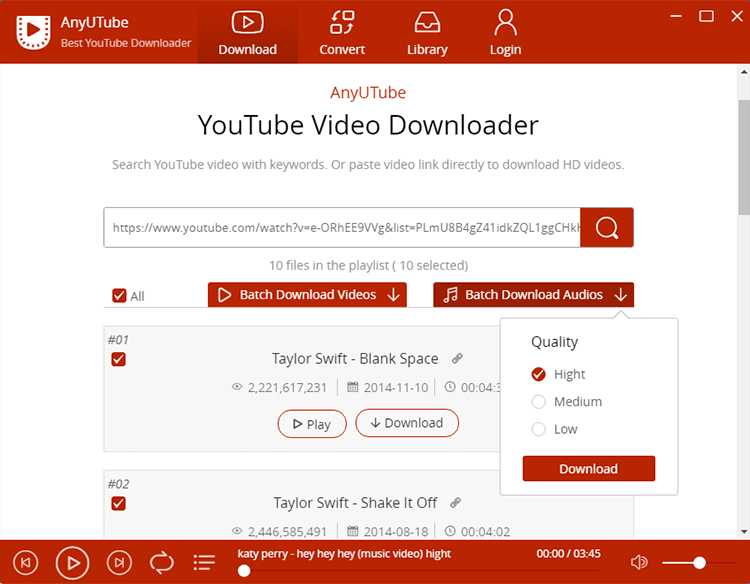Click Taylor Swift - Shake It Off title
The width and height of the screenshot is (750, 584).
355,503
